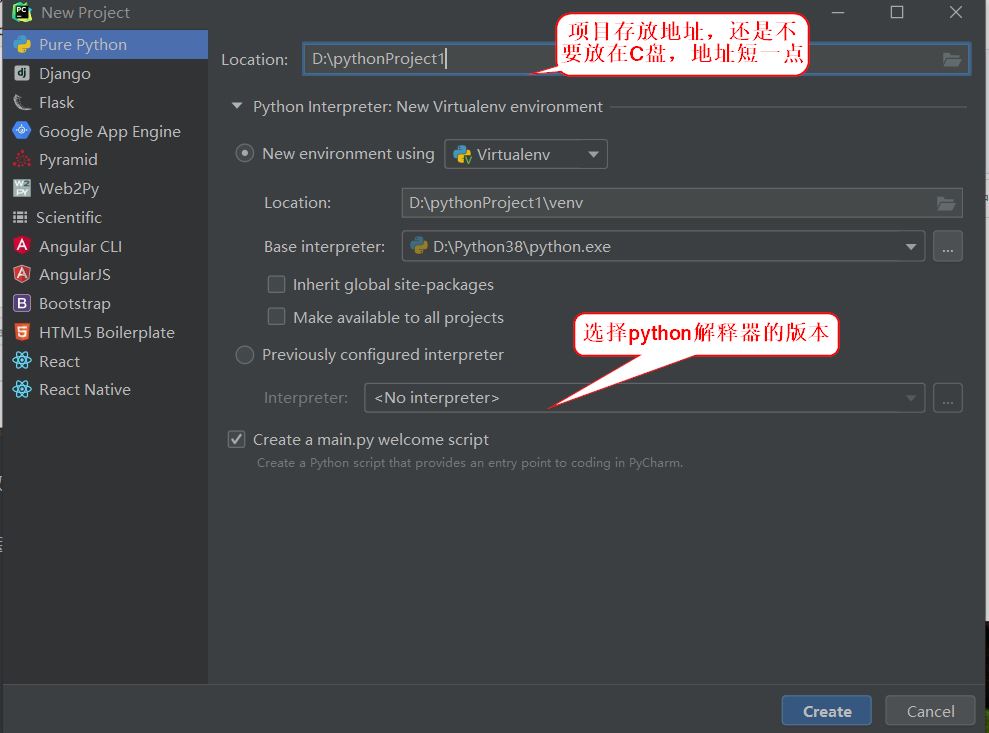
Task: Choose React Native project type
Action: coord(105,389)
